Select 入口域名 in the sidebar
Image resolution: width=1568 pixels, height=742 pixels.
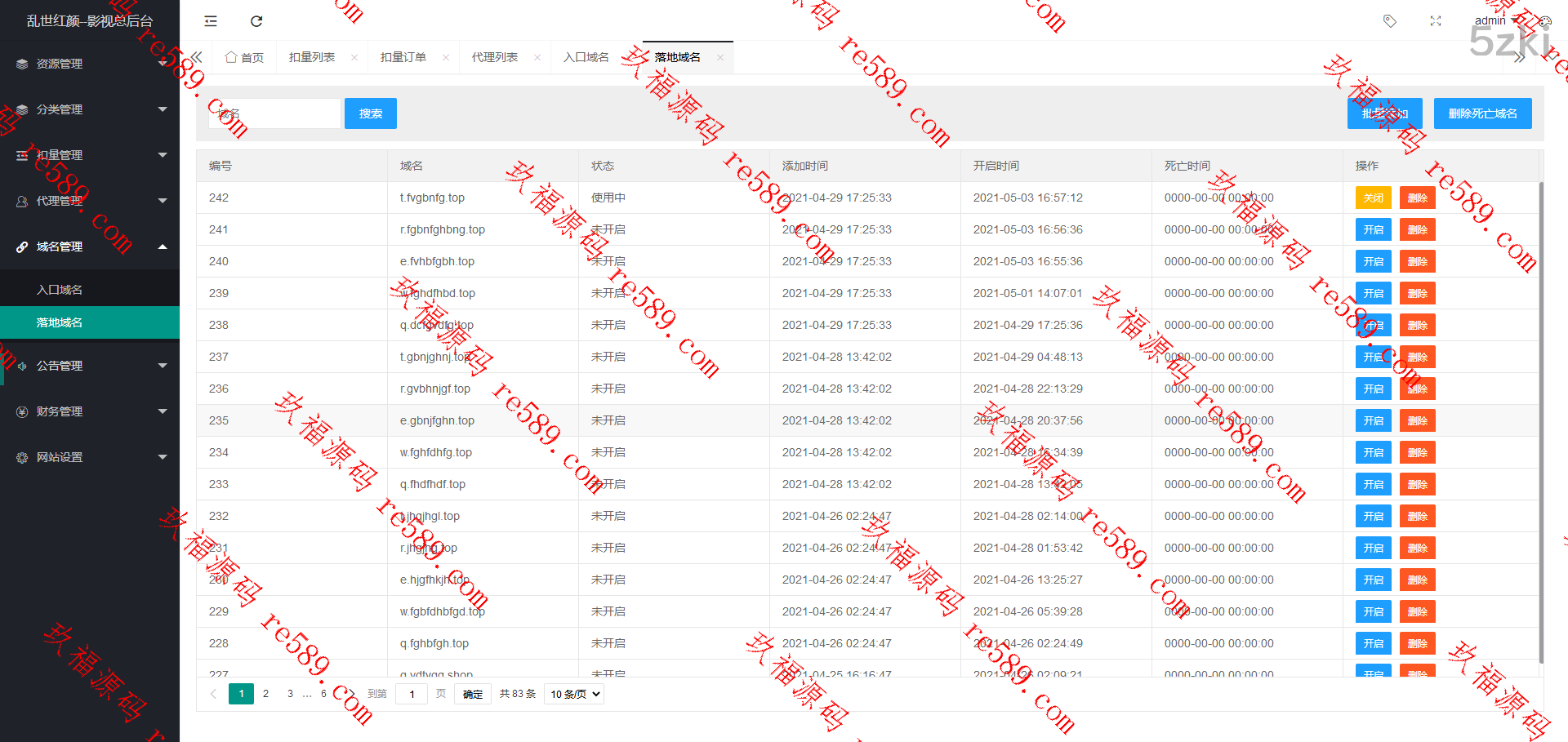point(60,290)
